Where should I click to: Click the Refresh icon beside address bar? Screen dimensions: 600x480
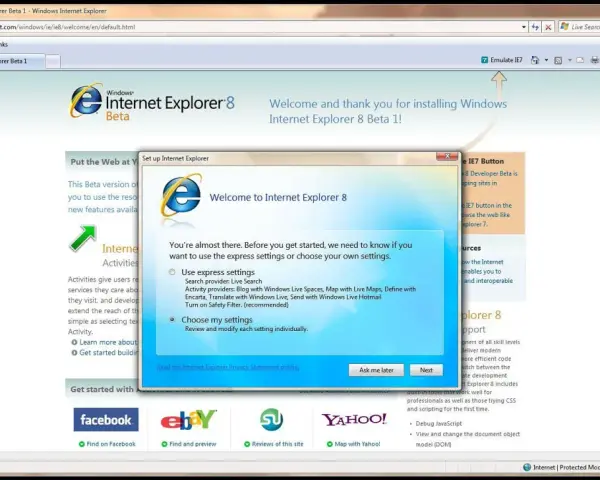click(x=535, y=27)
